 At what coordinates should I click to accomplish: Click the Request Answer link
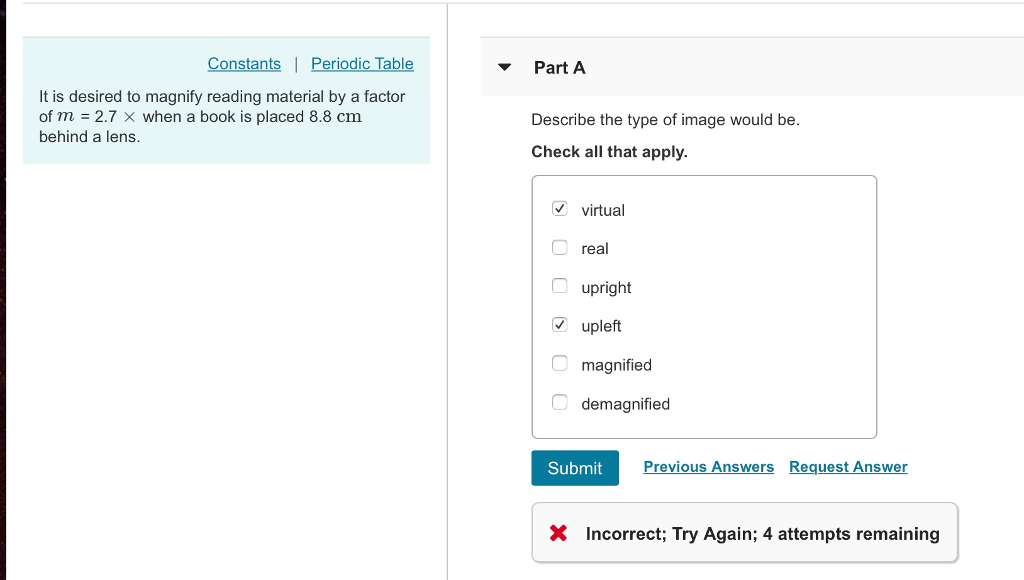(848, 466)
